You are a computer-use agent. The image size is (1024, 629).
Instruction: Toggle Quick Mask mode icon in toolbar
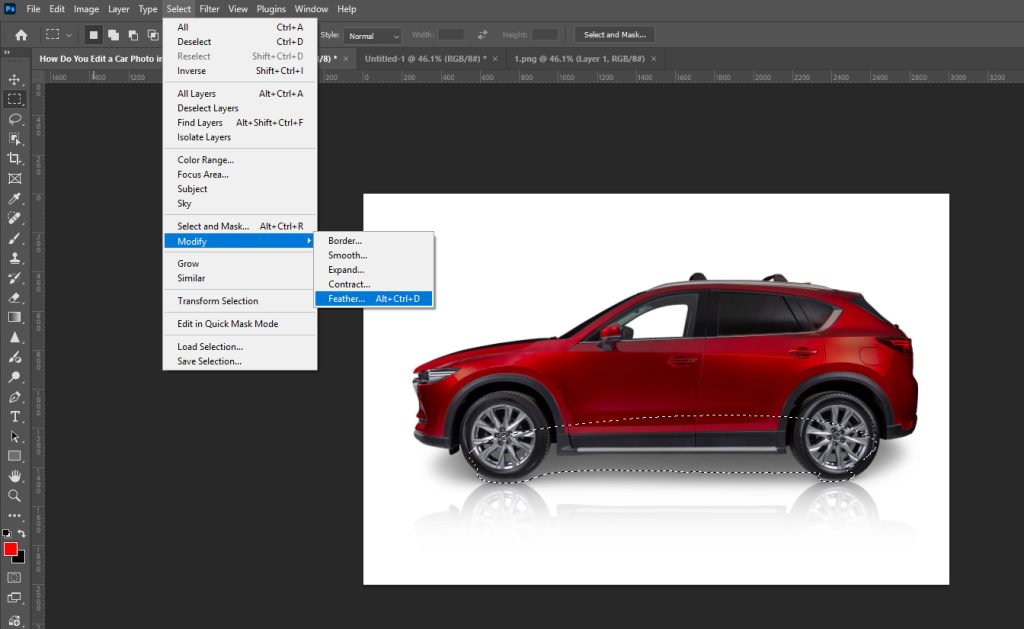(15, 577)
